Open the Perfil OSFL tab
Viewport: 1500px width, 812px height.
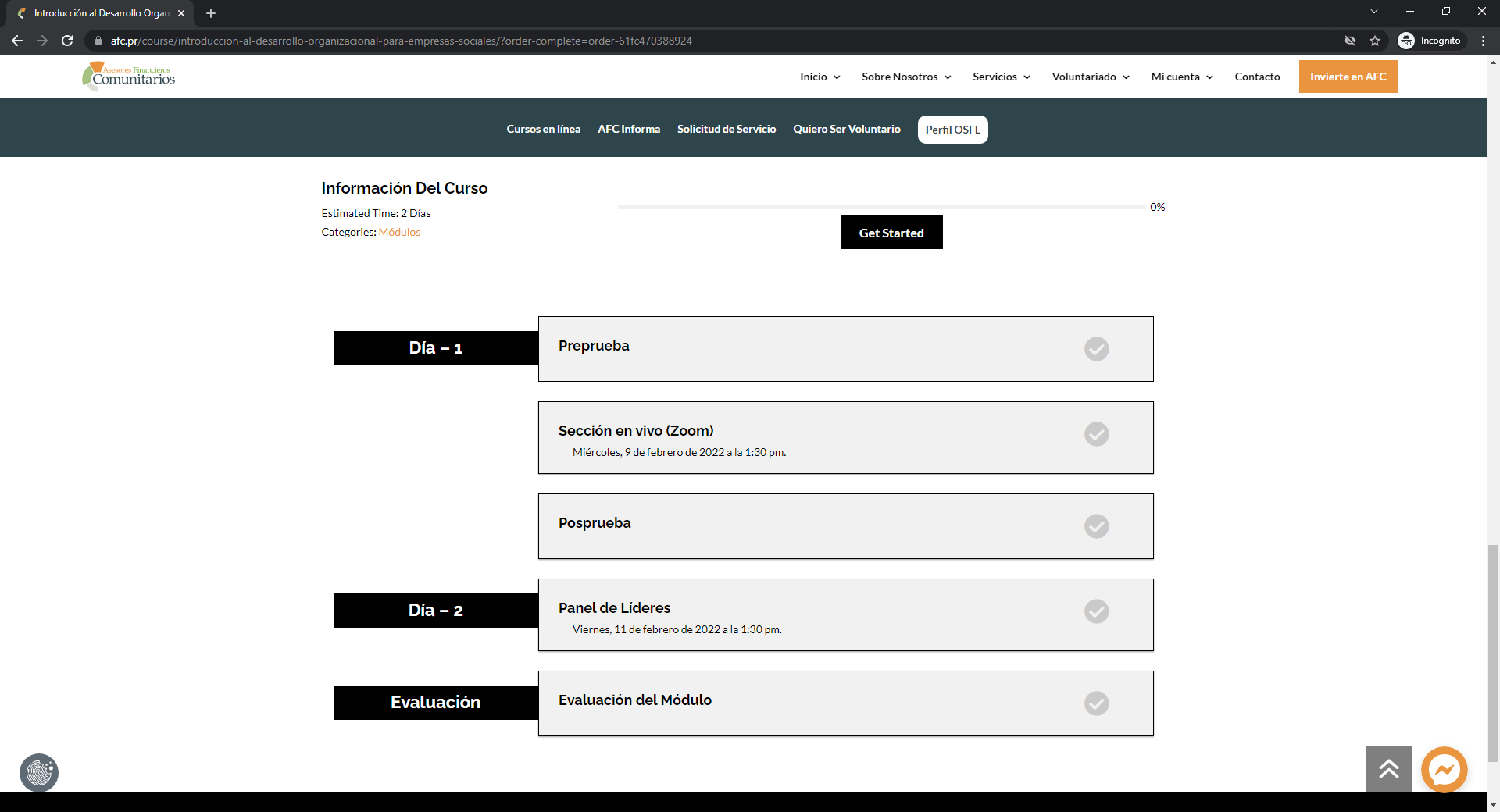(952, 130)
